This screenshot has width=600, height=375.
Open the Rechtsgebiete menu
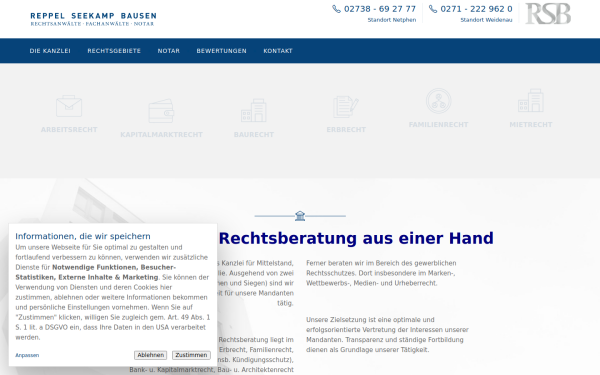114,51
